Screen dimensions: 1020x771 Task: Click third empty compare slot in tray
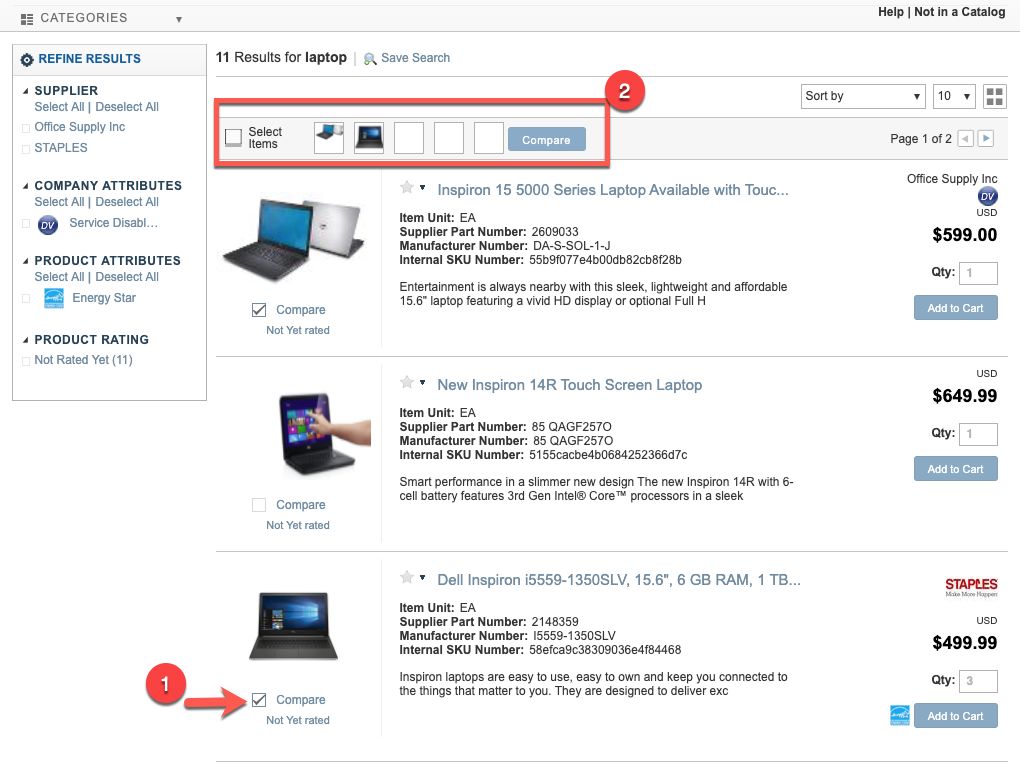point(489,137)
